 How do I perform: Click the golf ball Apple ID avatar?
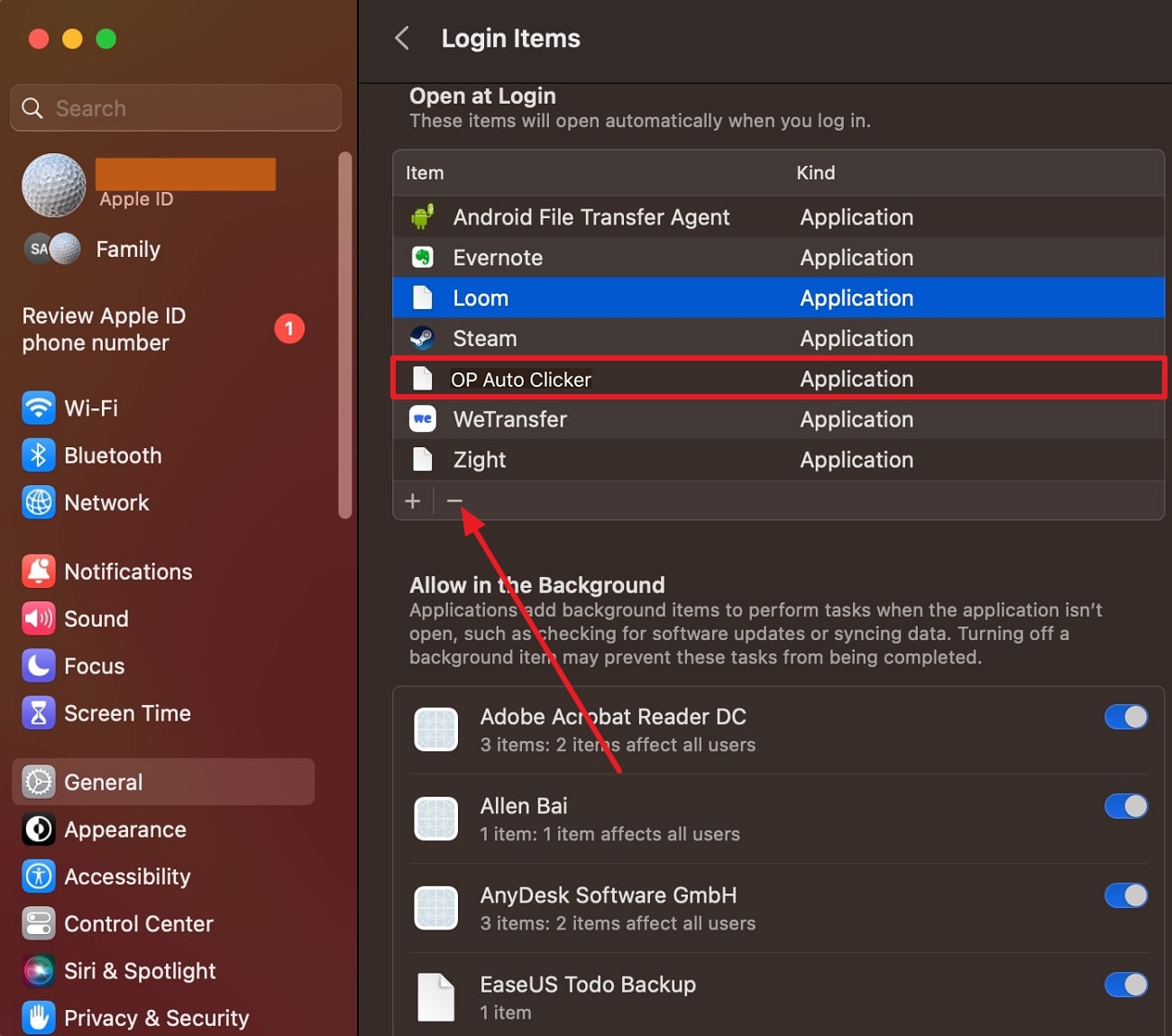(54, 185)
